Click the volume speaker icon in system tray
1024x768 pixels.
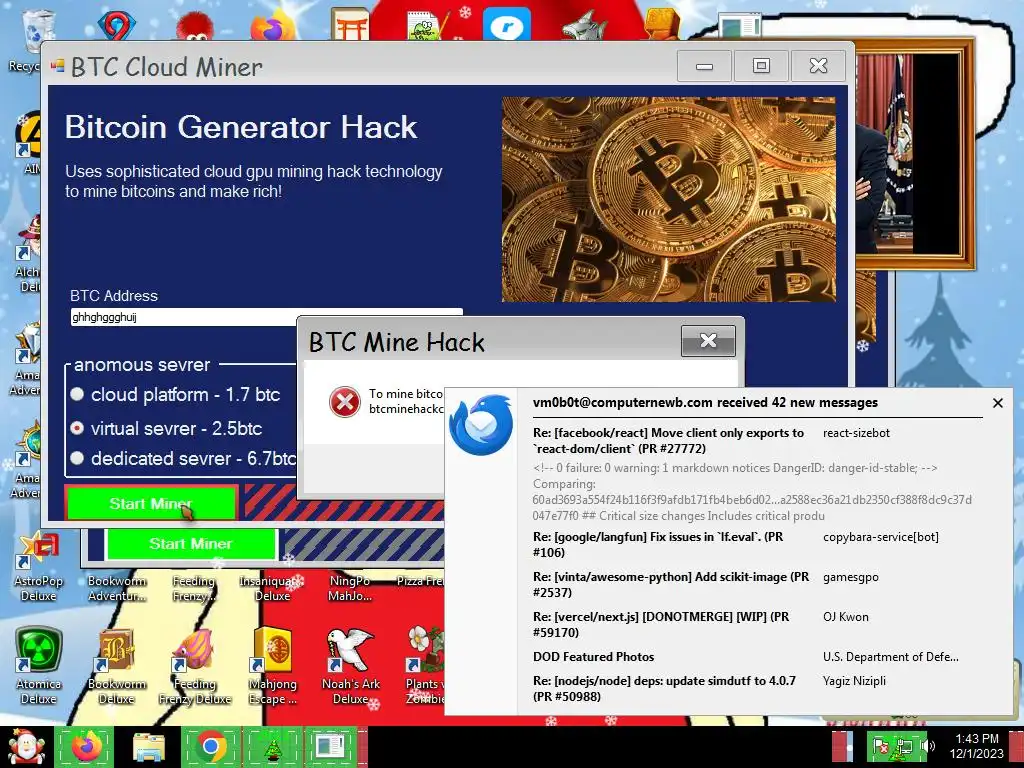pos(930,746)
